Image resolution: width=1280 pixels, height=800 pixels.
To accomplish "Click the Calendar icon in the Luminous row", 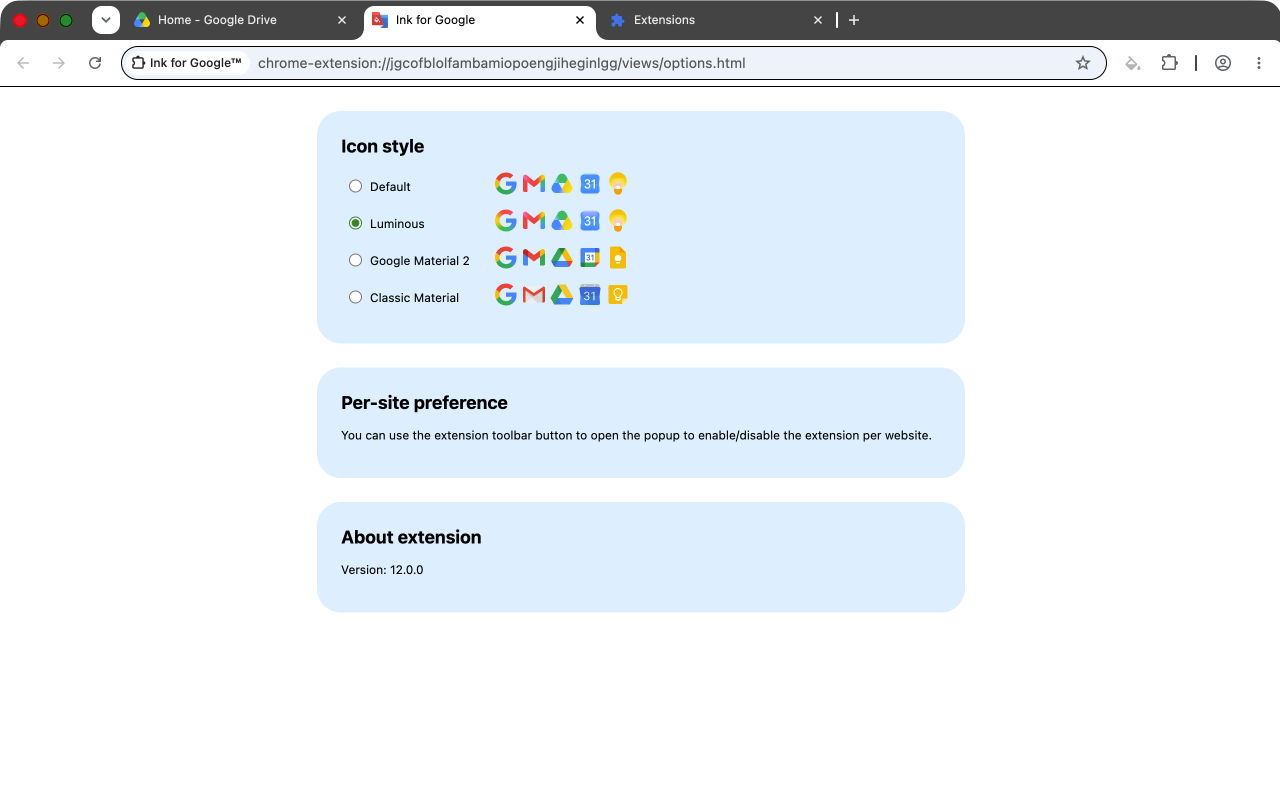I will [590, 221].
